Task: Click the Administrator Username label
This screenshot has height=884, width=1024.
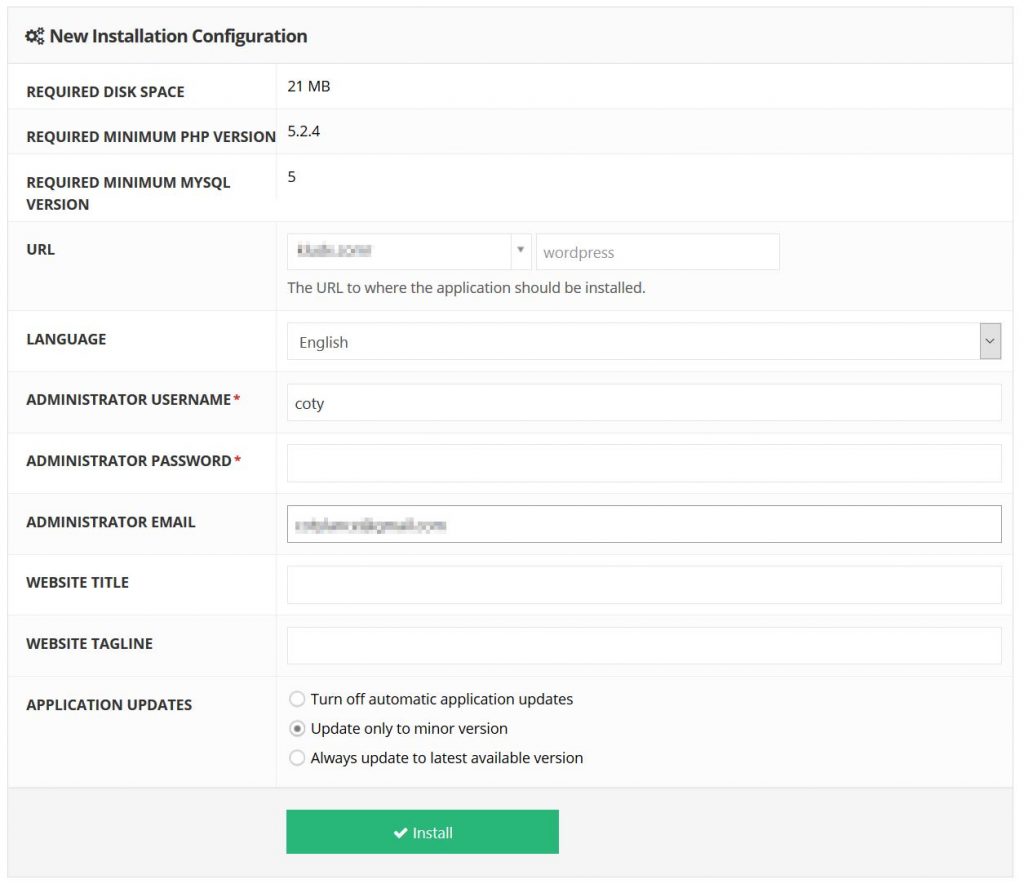Action: (129, 400)
